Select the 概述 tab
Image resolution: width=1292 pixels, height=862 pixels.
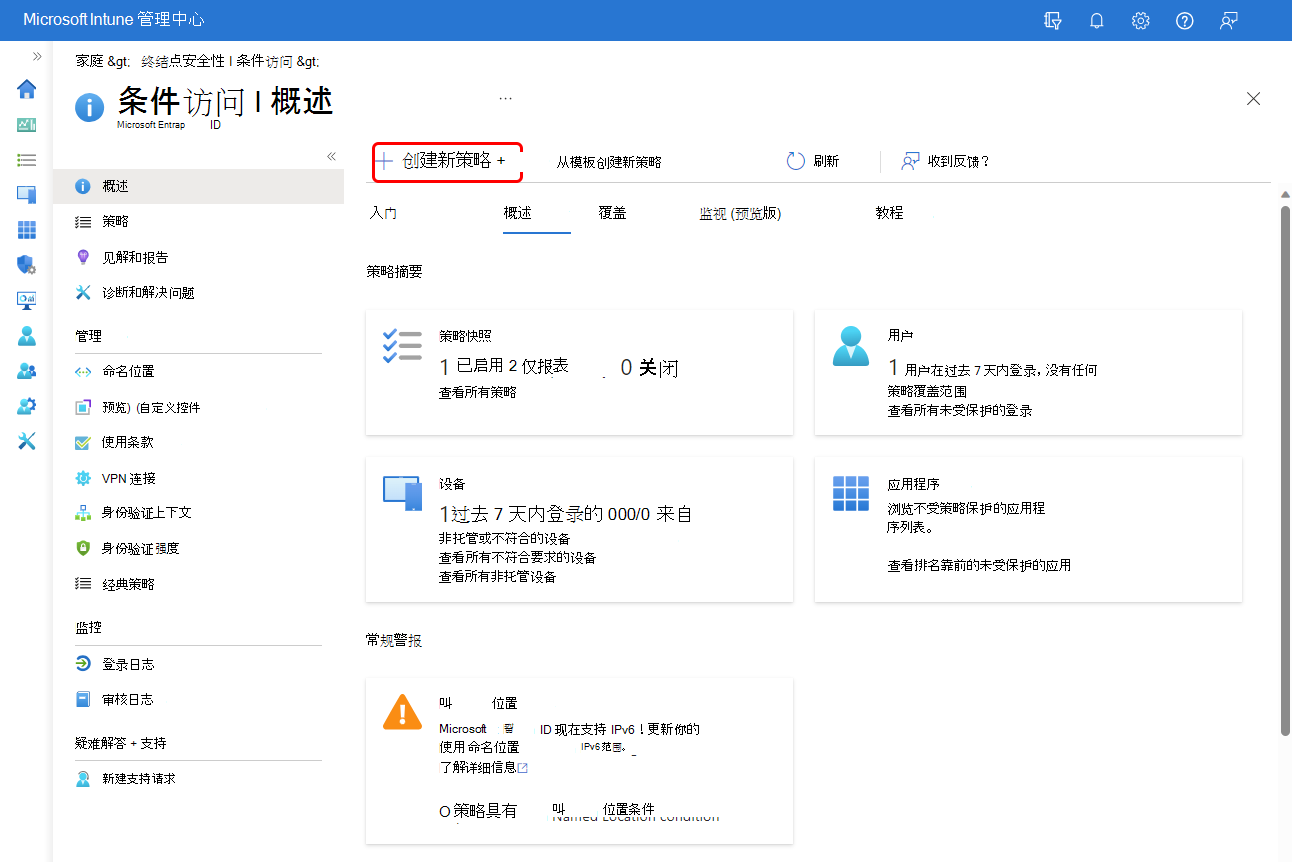pyautogui.click(x=518, y=213)
